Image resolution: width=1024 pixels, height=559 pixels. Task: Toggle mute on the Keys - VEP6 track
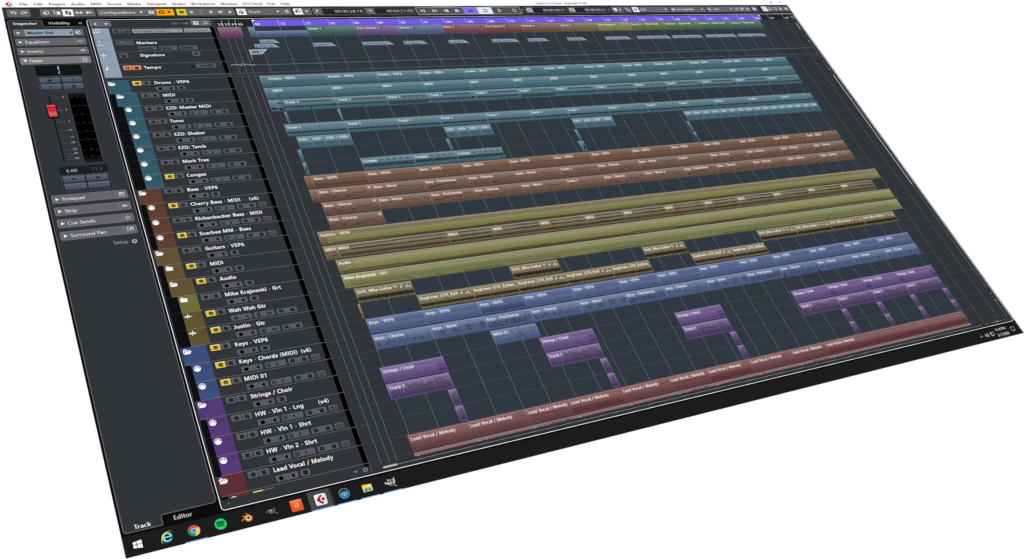214,347
